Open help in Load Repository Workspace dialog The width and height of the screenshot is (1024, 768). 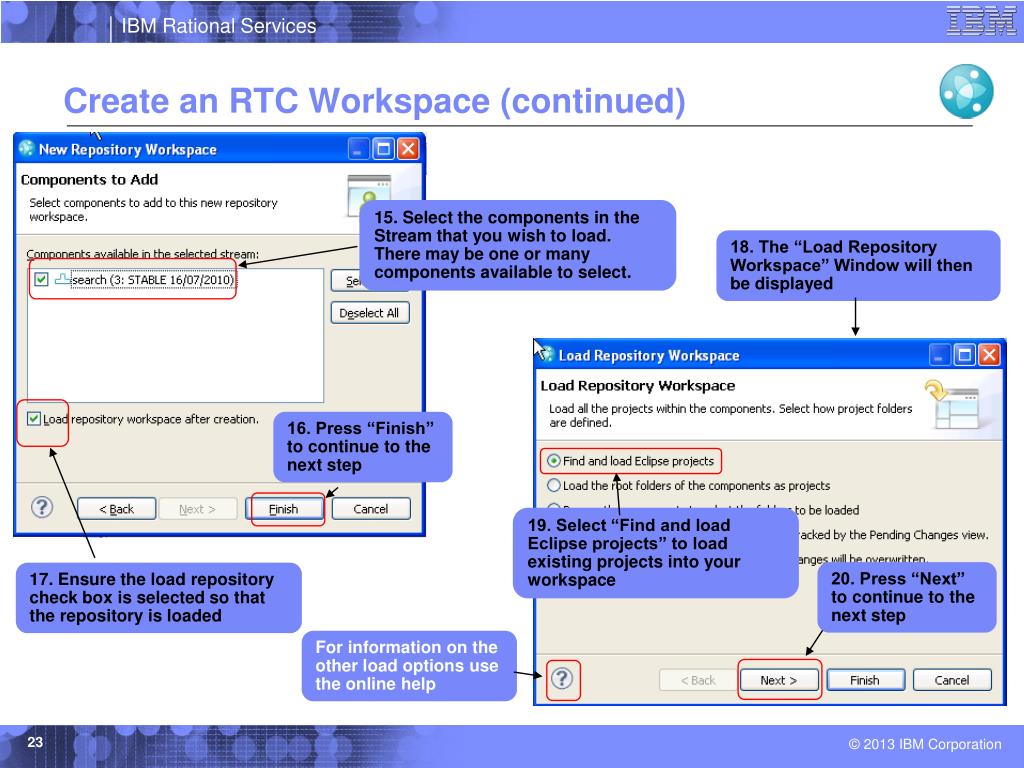(x=562, y=679)
